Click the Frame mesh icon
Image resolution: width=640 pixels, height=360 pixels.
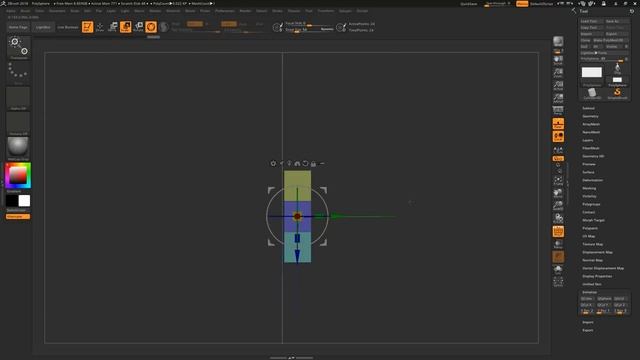(558, 181)
